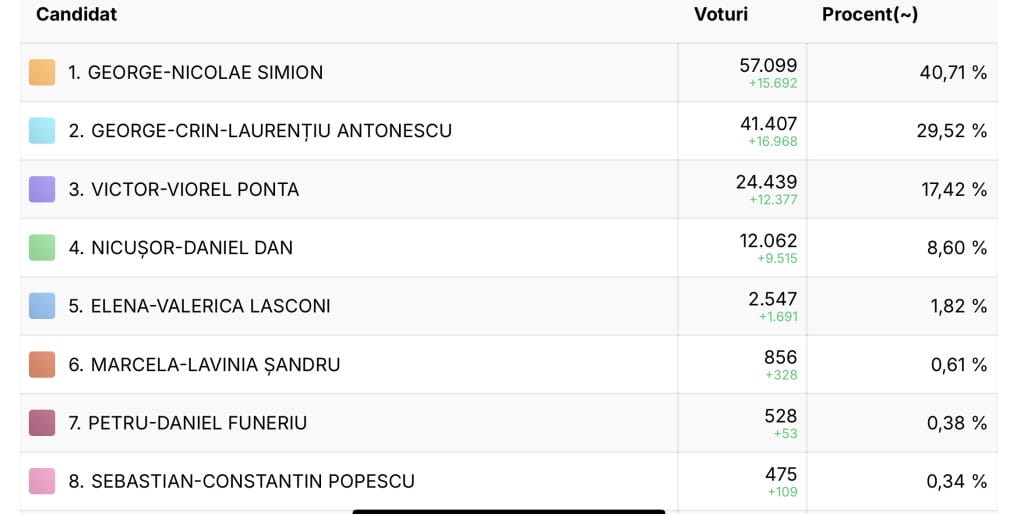Click the Procent(~) column header
This screenshot has height=514, width=1024.
(869, 14)
